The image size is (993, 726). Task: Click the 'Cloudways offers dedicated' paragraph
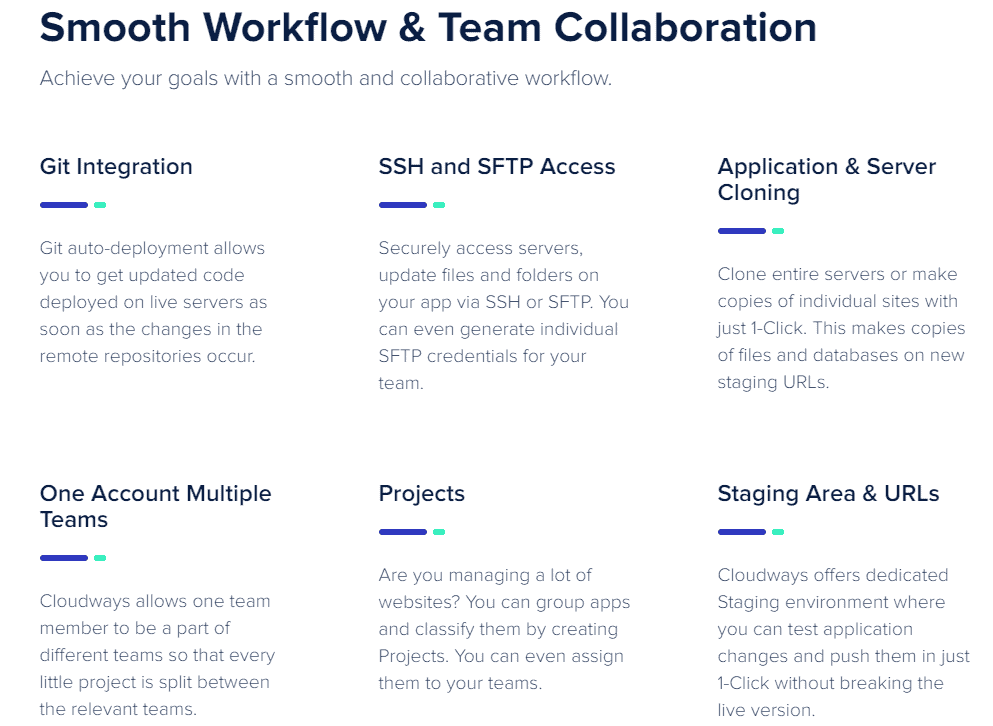tap(843, 642)
